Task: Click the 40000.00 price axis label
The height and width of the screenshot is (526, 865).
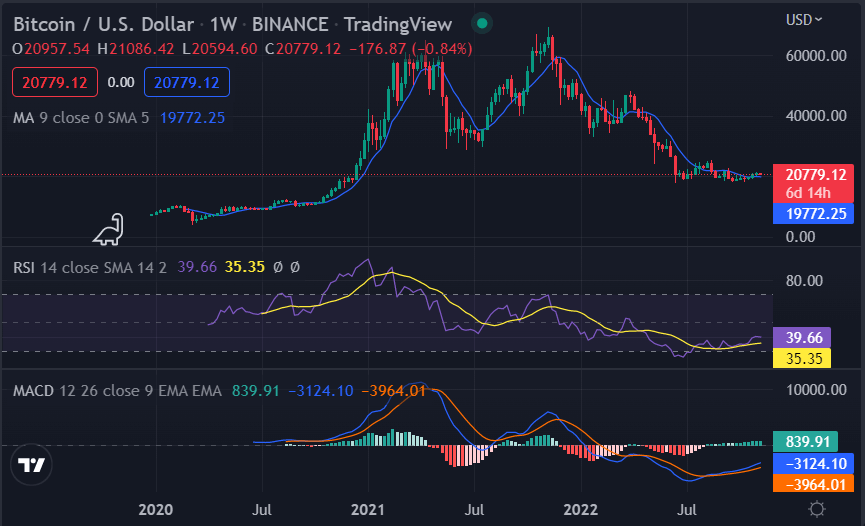Action: coord(816,116)
